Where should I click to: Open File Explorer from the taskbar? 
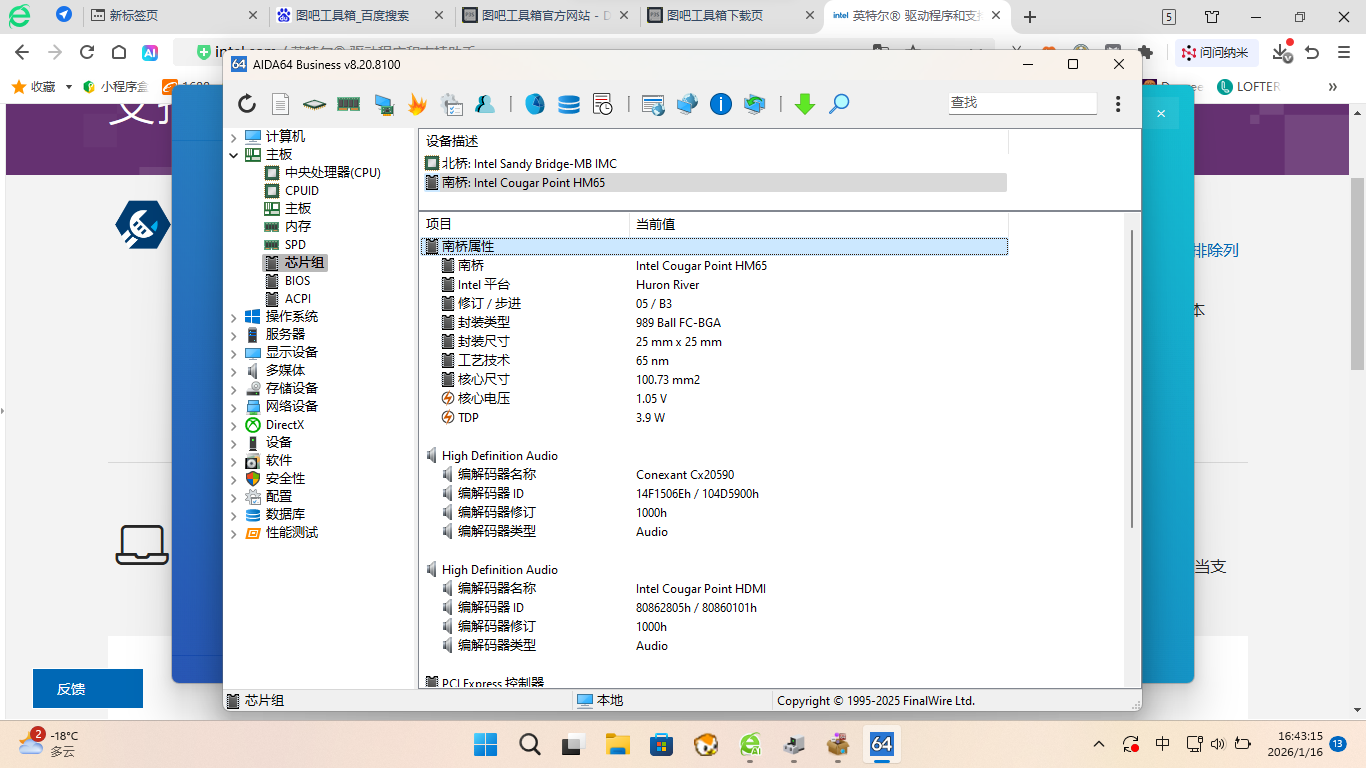(617, 744)
